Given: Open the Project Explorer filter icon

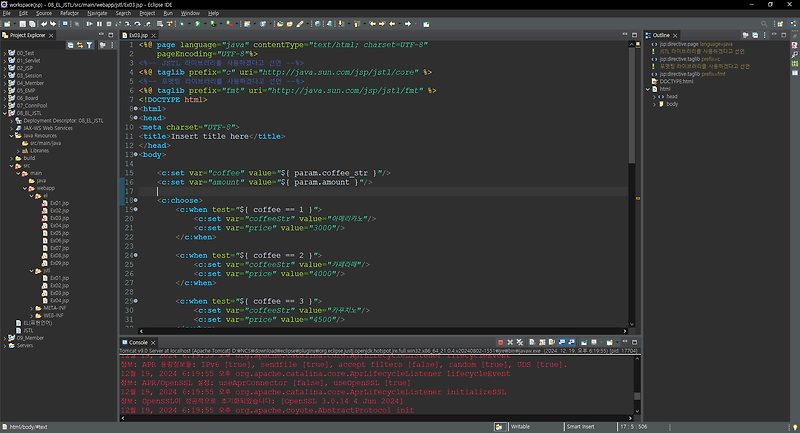Looking at the screenshot, I should (90, 45).
